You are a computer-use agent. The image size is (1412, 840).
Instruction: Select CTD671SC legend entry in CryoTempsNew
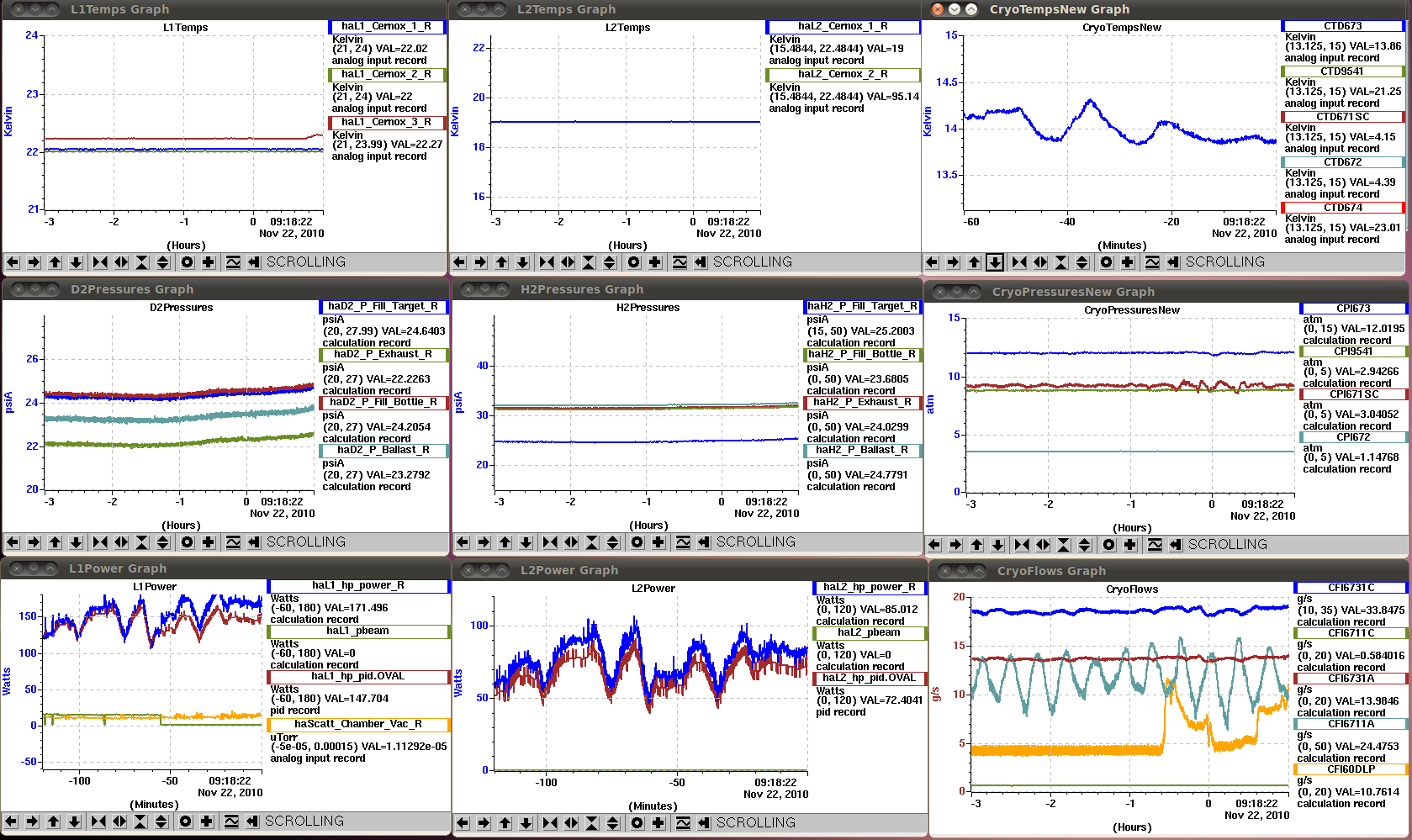pyautogui.click(x=1343, y=117)
